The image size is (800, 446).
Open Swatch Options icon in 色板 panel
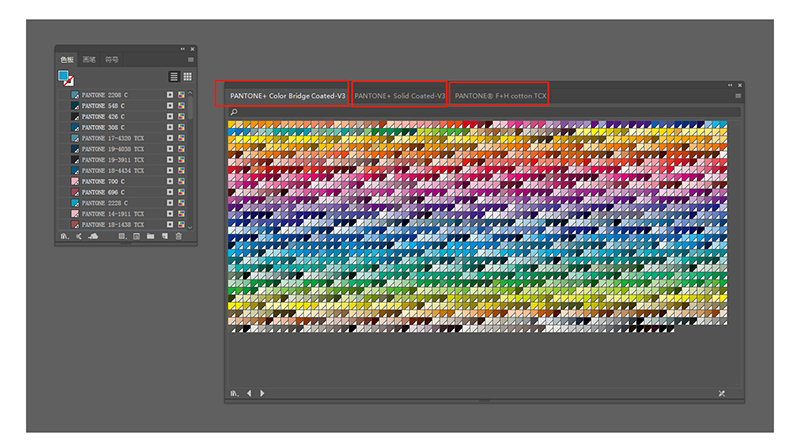coord(137,236)
